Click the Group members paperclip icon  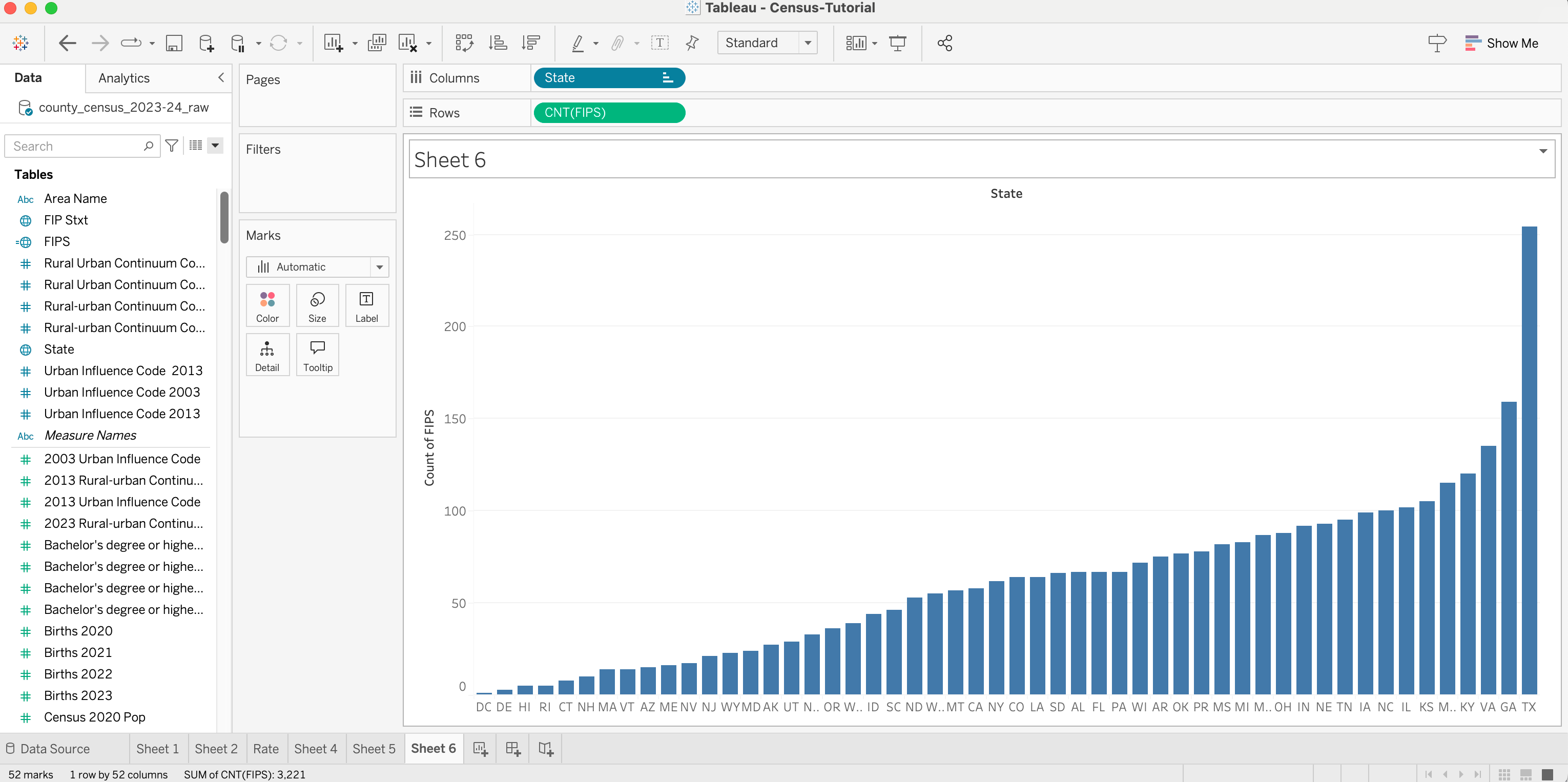[618, 43]
